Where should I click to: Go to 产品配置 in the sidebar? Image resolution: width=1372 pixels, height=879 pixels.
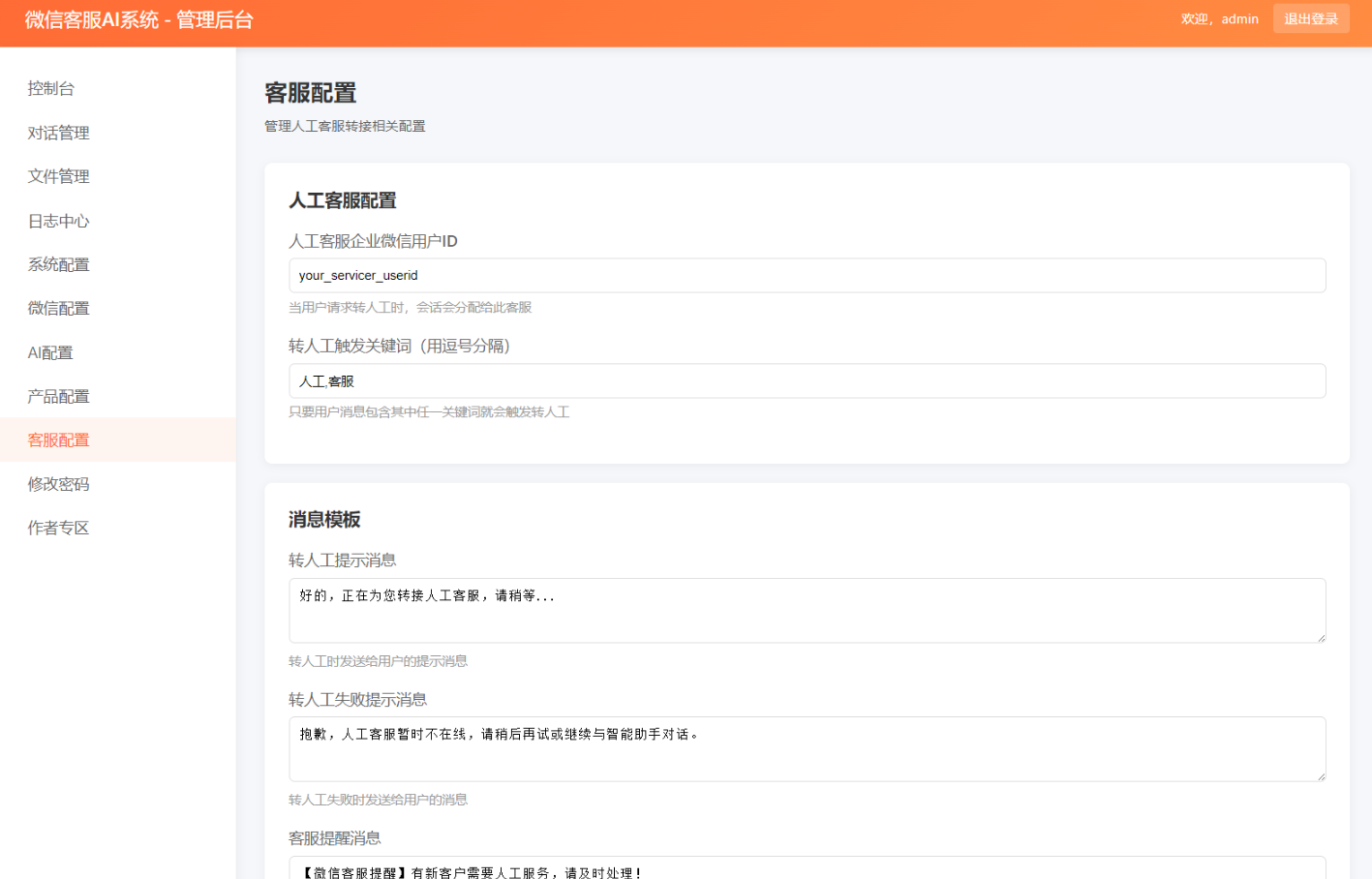point(58,396)
